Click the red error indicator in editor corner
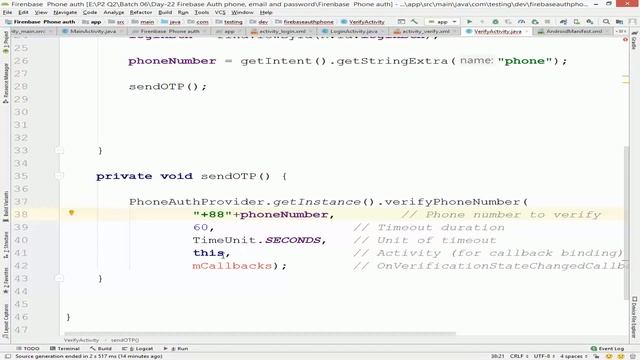This screenshot has width=640, height=360. [625, 40]
